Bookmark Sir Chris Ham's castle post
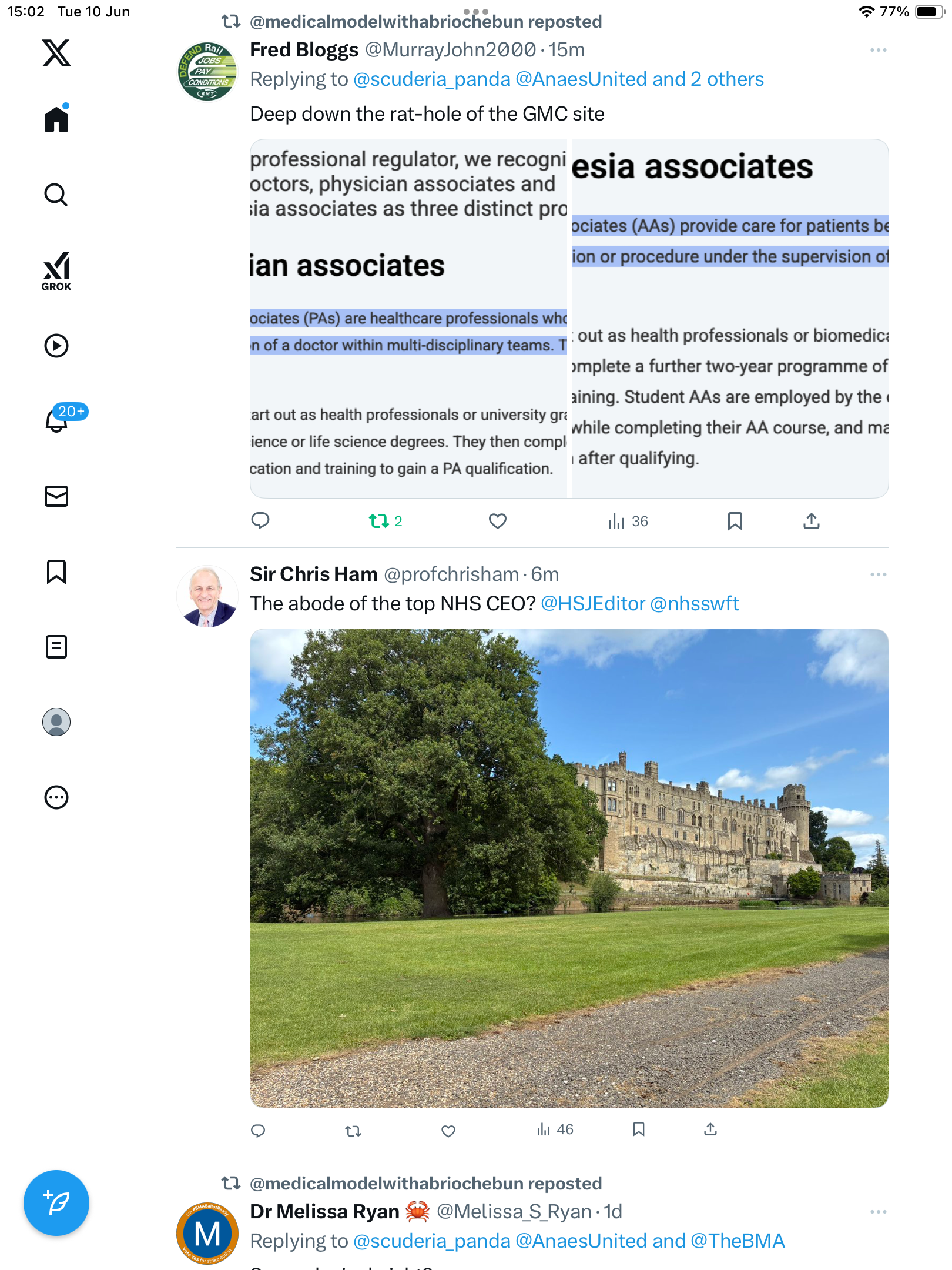952x1270 pixels. 639,1129
